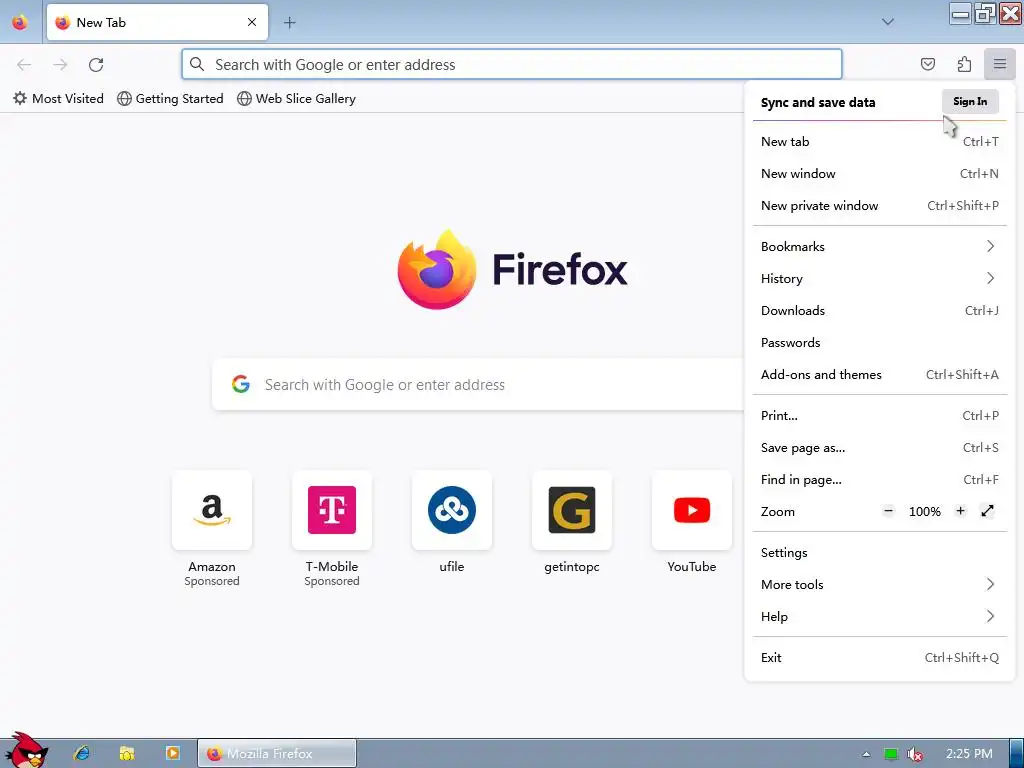The width and height of the screenshot is (1024, 768).
Task: Expand the Help submenu
Action: [x=879, y=616]
